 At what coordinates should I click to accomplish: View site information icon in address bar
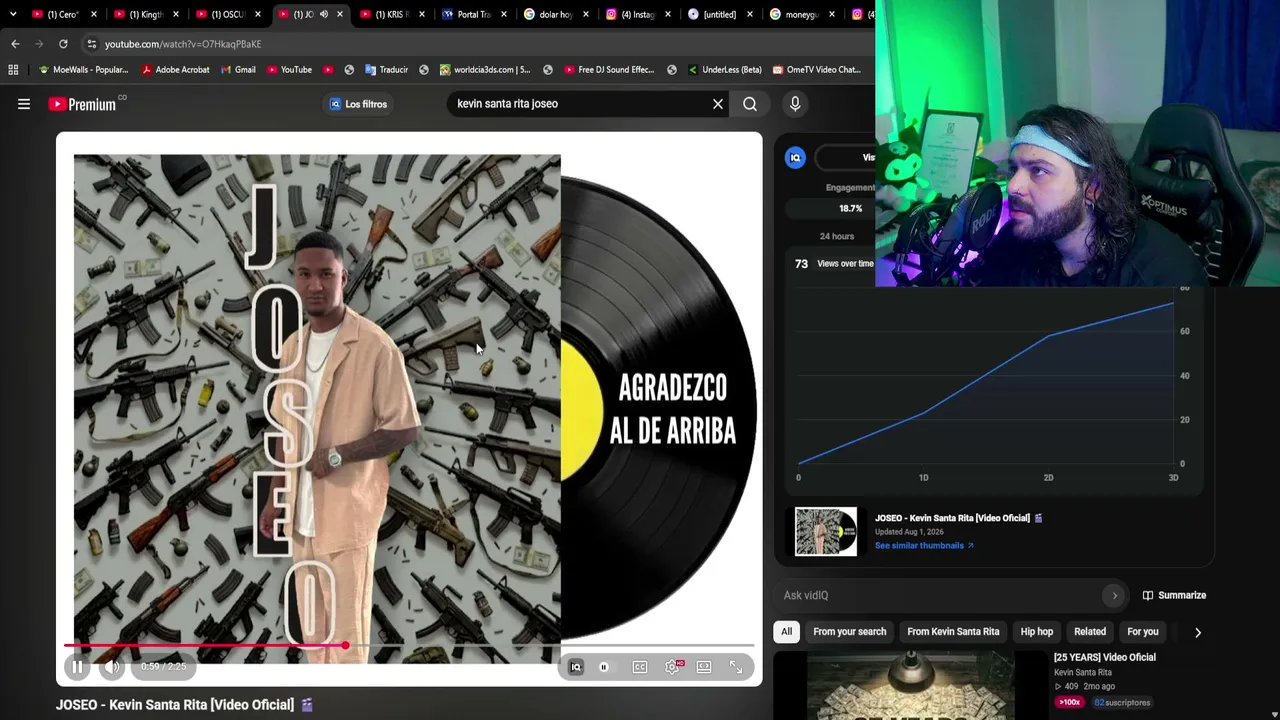pyautogui.click(x=91, y=44)
